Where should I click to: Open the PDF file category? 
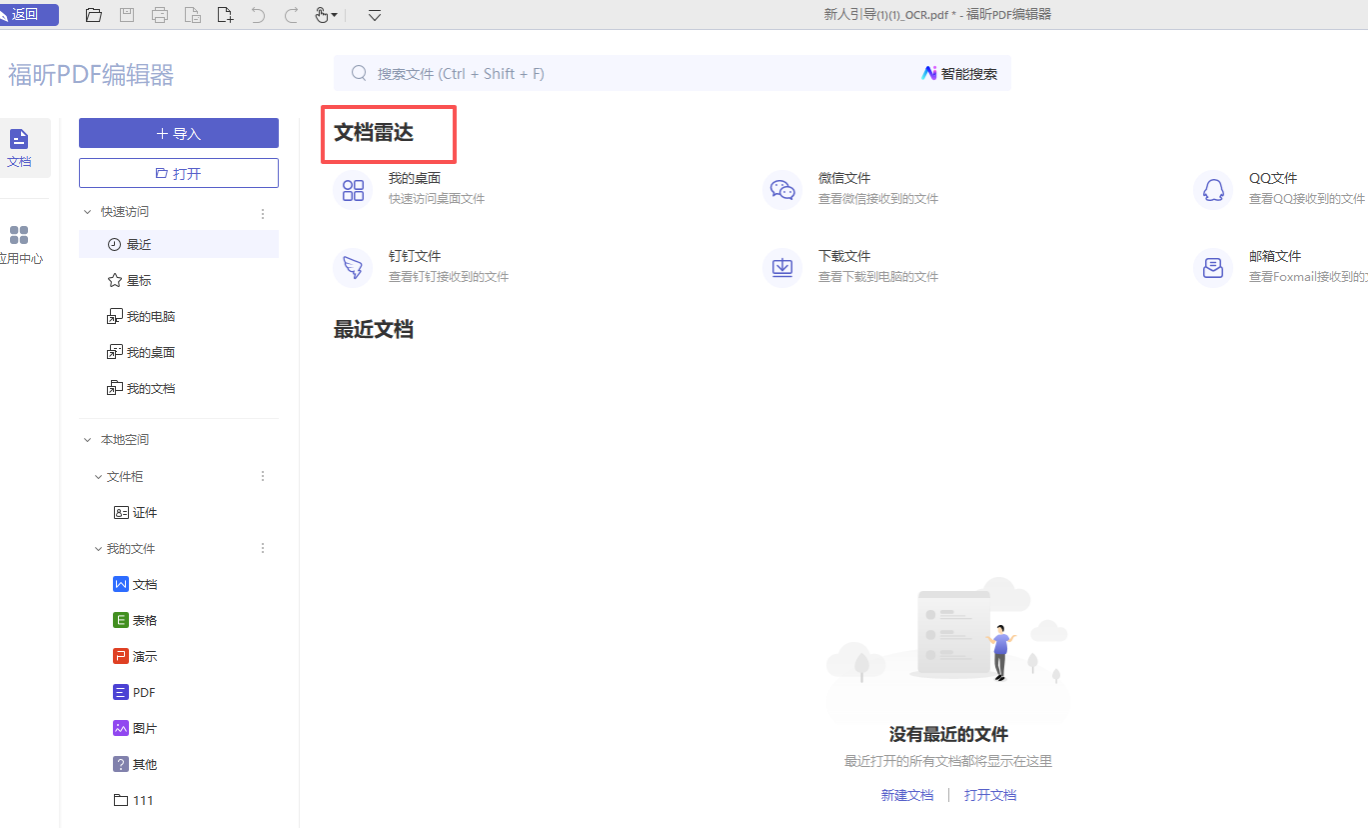pyautogui.click(x=143, y=693)
